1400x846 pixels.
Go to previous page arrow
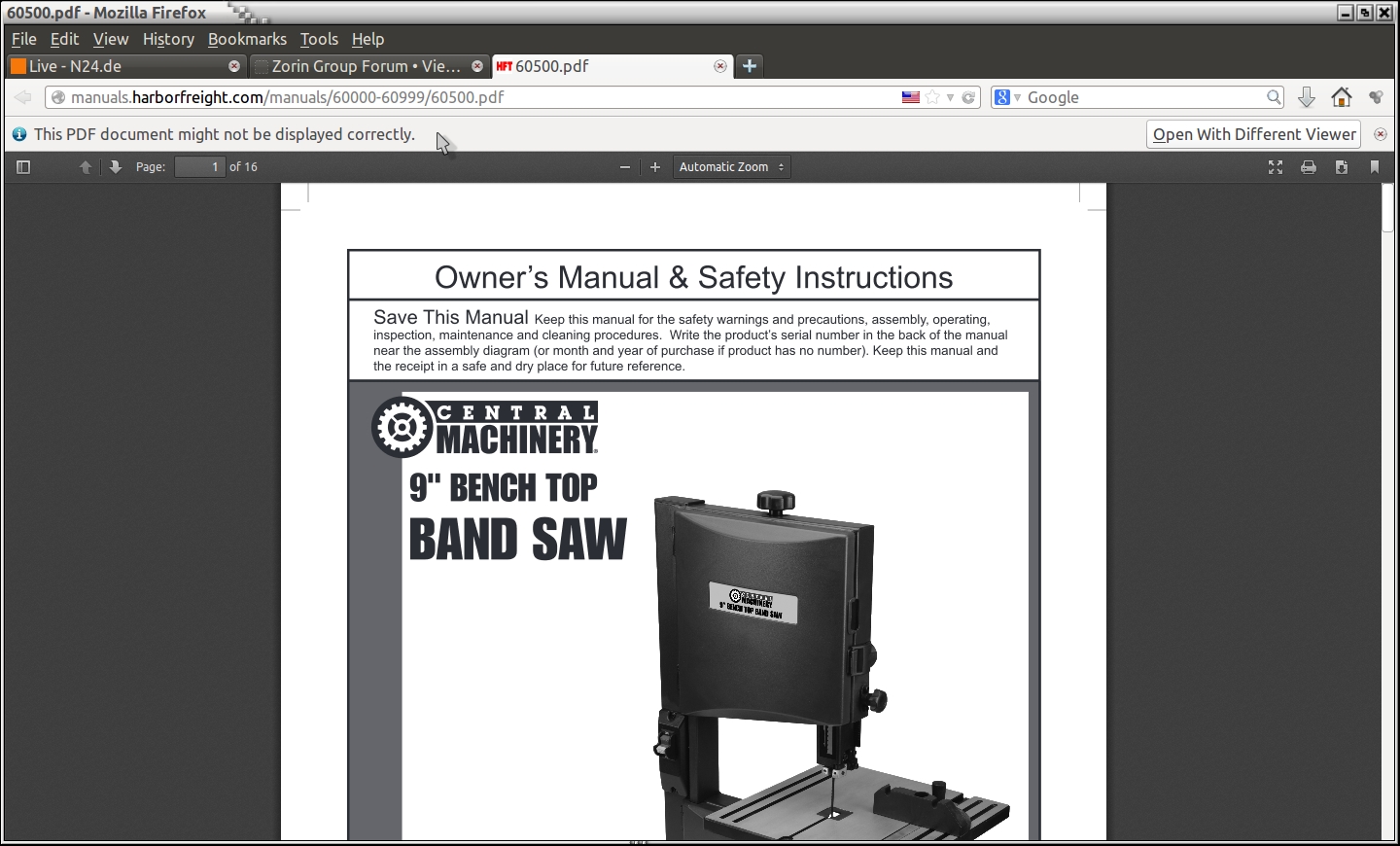click(86, 167)
